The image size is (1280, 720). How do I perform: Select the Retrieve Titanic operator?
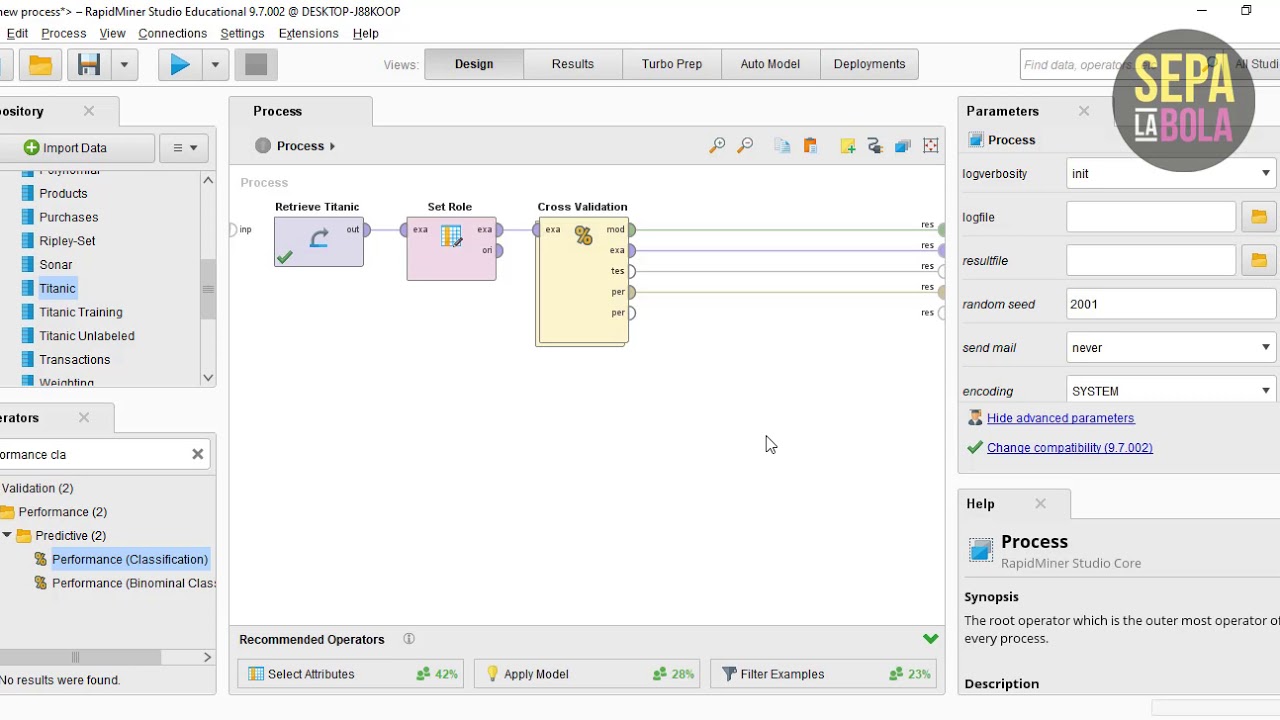pos(319,242)
